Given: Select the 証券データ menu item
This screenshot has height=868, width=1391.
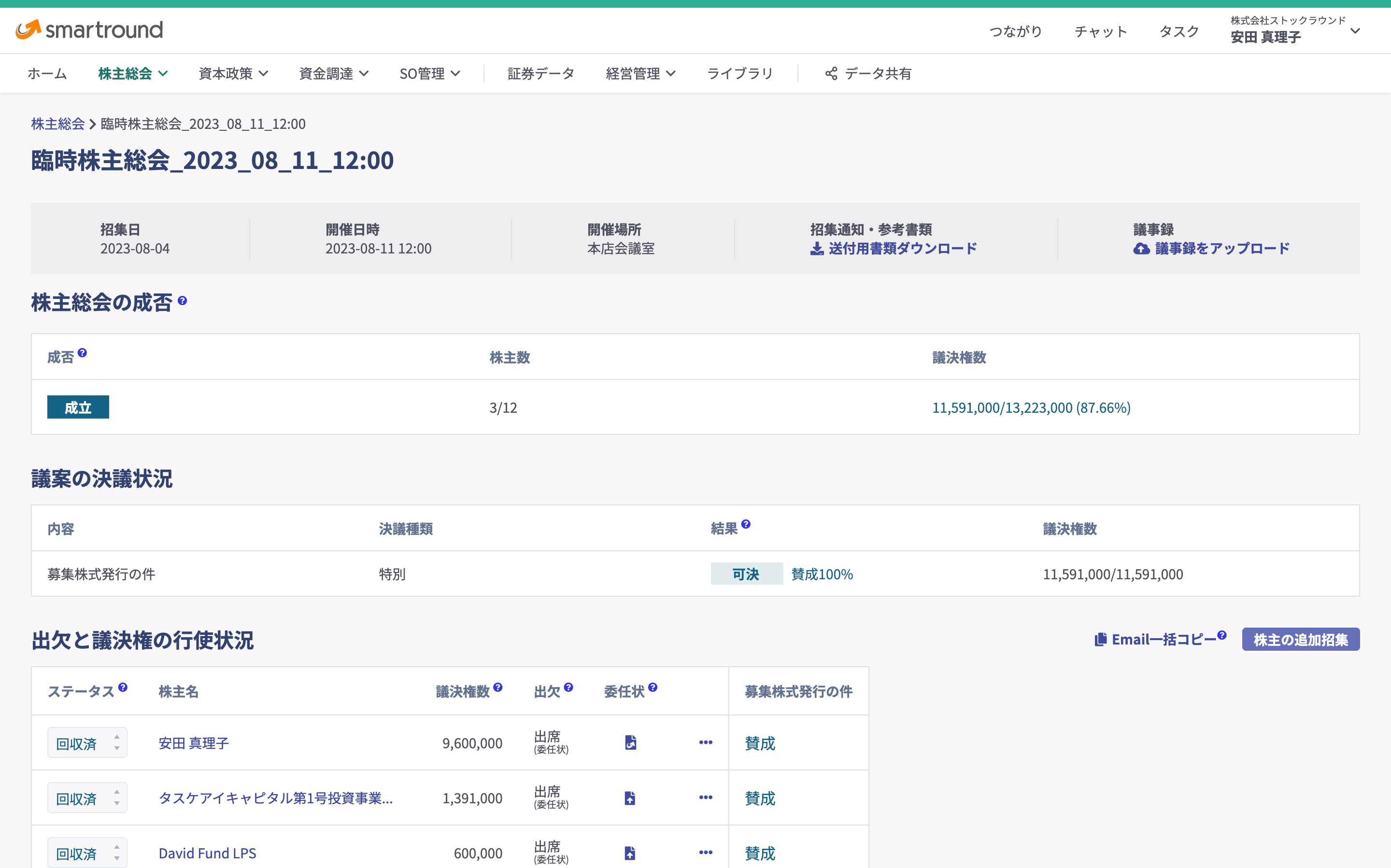Looking at the screenshot, I should (x=540, y=73).
